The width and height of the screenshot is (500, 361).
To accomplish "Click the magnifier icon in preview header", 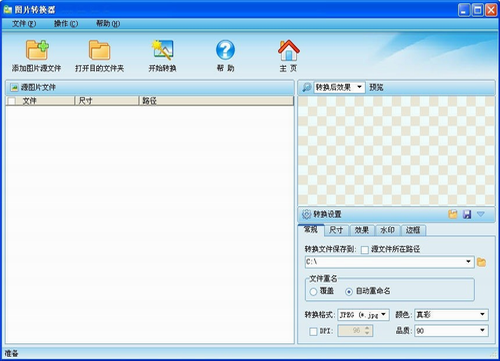I will 306,87.
